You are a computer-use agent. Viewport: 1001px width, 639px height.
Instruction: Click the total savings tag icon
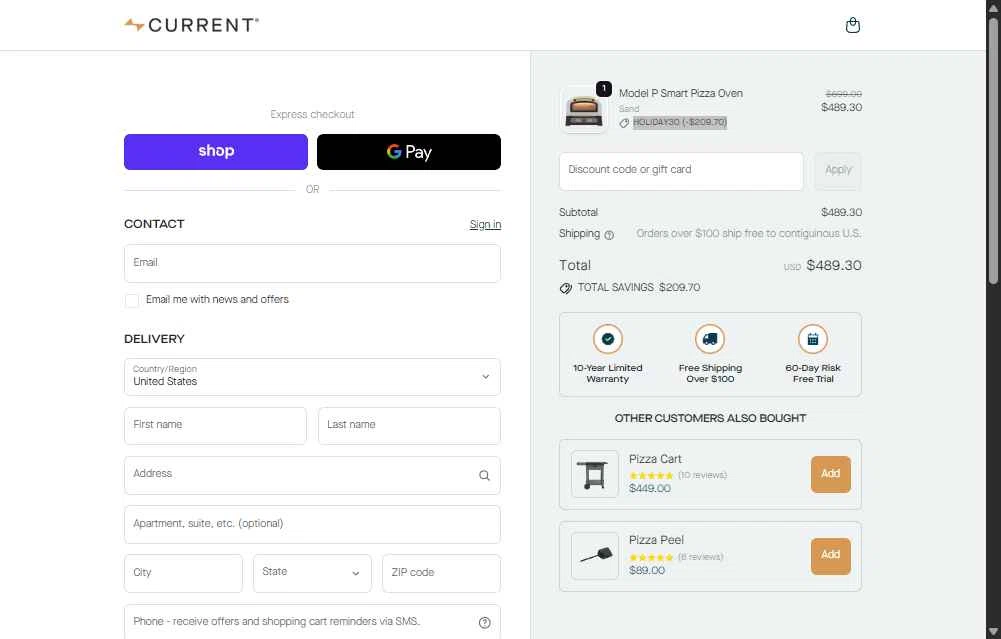pyautogui.click(x=566, y=289)
